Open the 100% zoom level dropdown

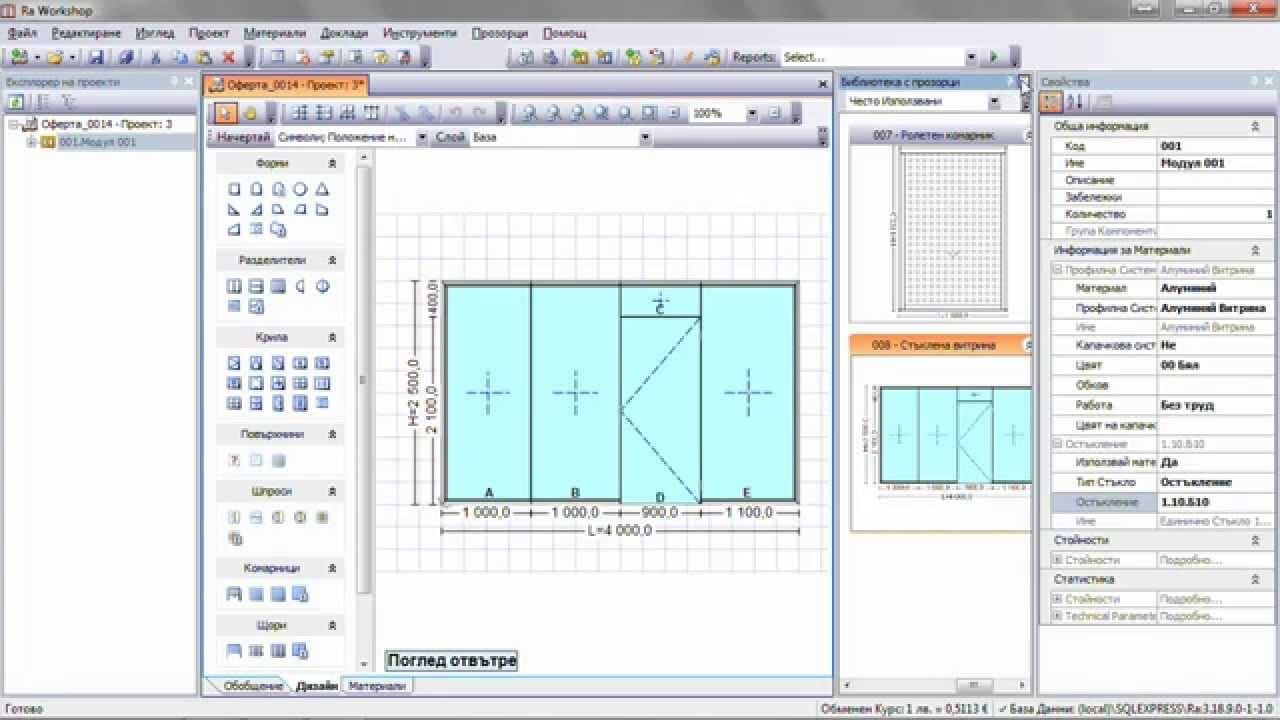click(751, 113)
